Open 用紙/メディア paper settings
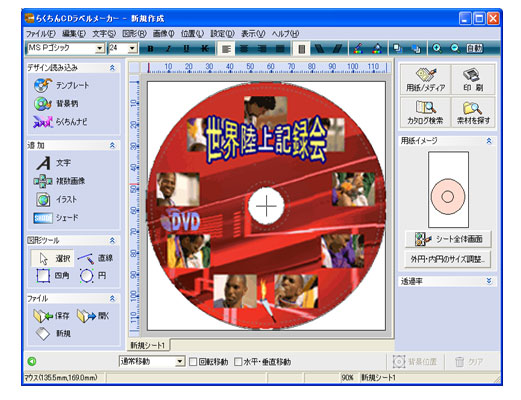This screenshot has width=521, height=400. (x=425, y=79)
